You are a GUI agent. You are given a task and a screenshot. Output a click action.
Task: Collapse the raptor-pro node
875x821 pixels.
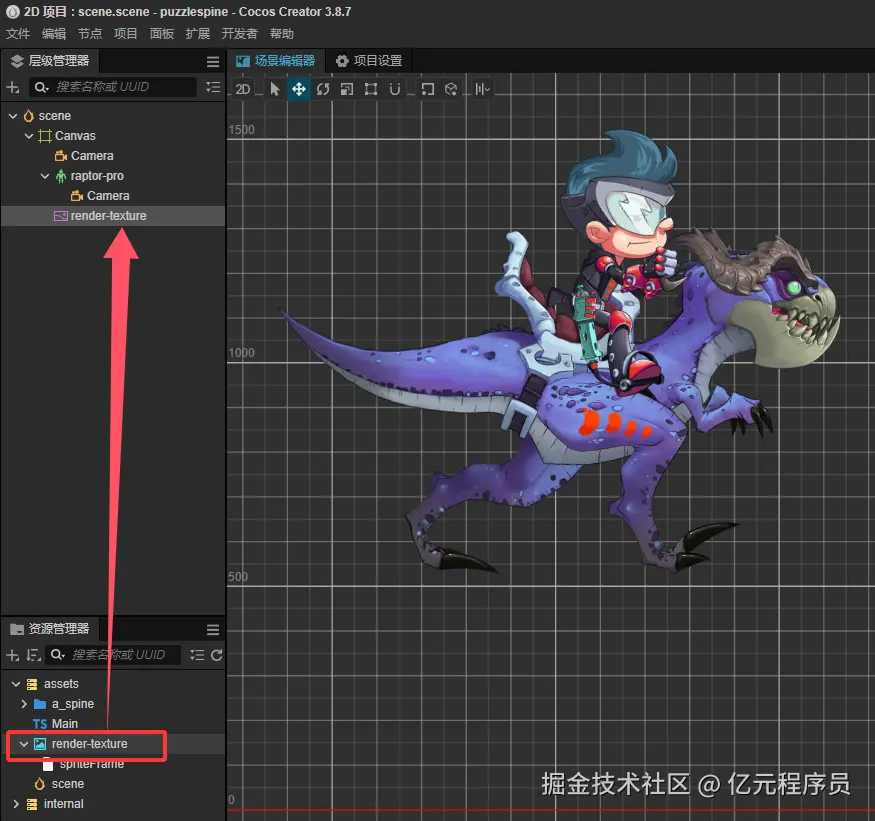[45, 176]
